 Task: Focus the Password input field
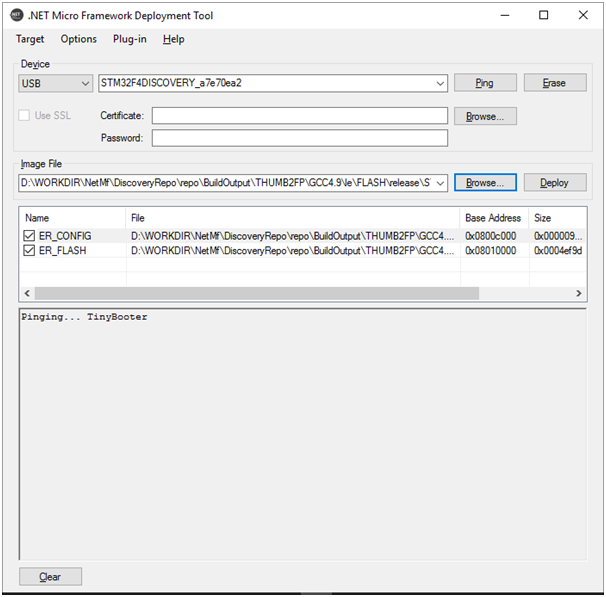[300, 138]
